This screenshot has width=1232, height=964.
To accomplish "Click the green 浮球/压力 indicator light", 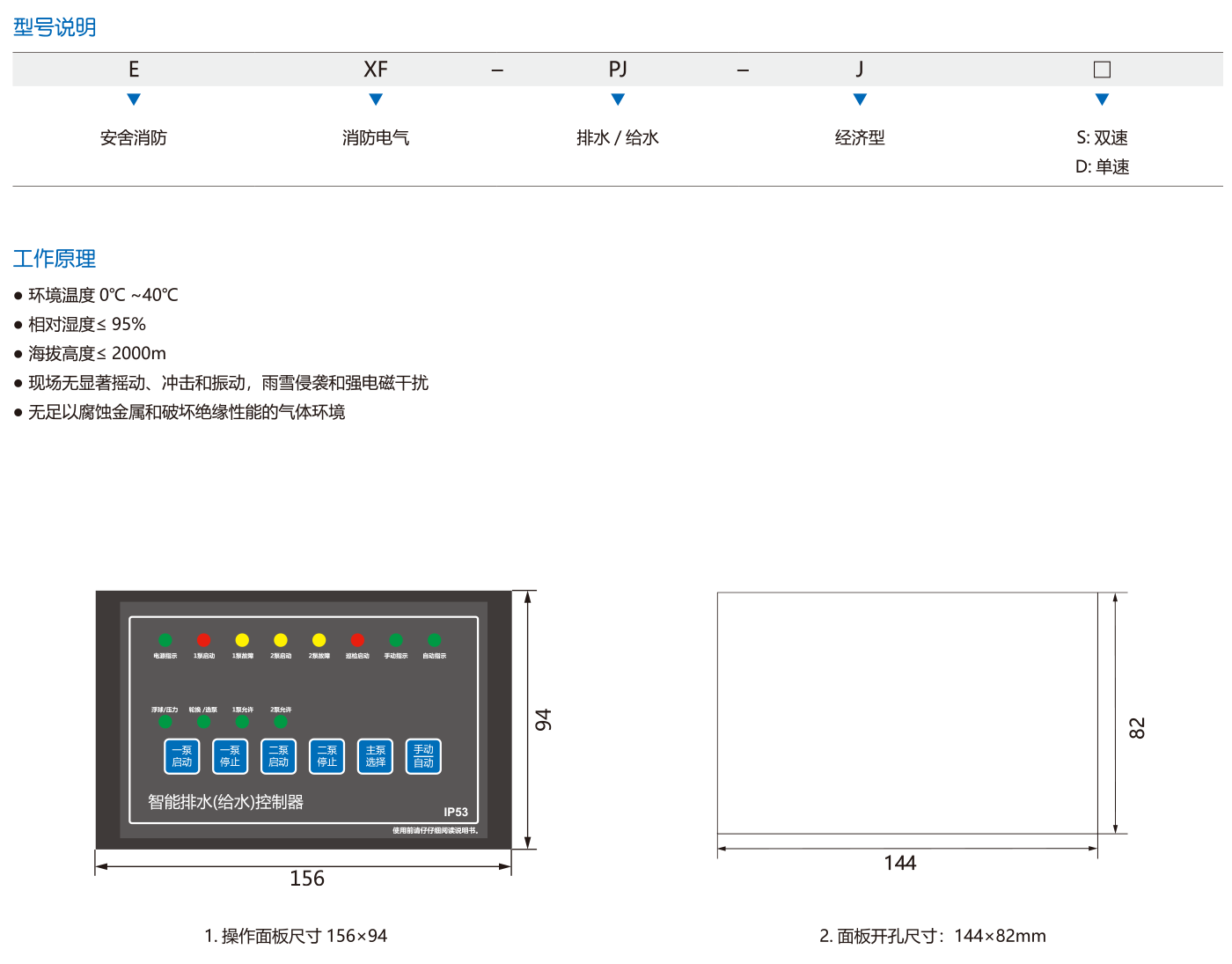I will pyautogui.click(x=165, y=722).
